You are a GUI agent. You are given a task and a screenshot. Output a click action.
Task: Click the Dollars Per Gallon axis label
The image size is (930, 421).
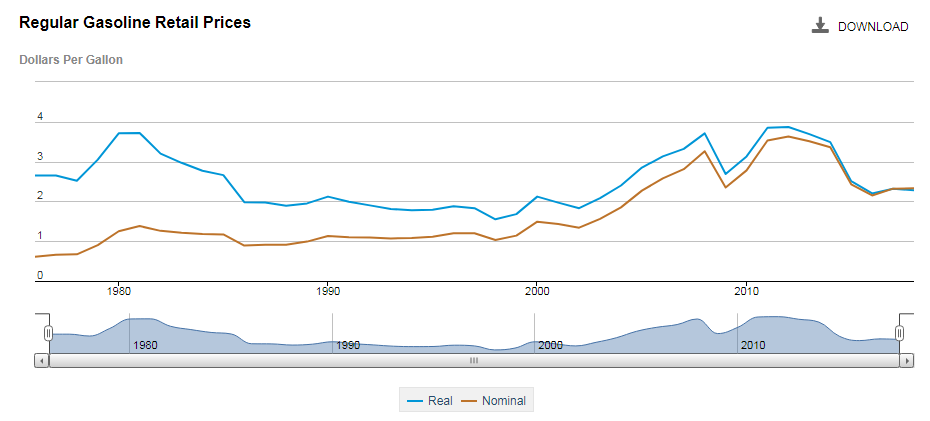click(x=71, y=60)
